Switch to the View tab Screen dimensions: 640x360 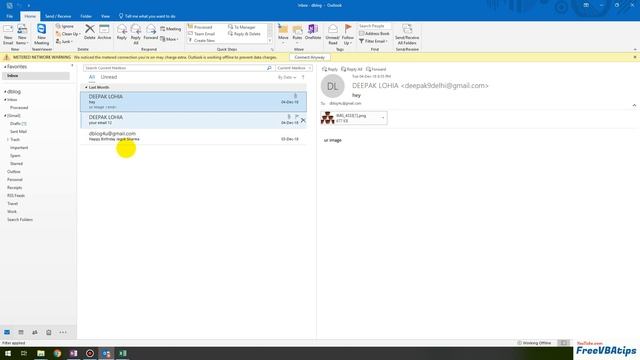105,16
